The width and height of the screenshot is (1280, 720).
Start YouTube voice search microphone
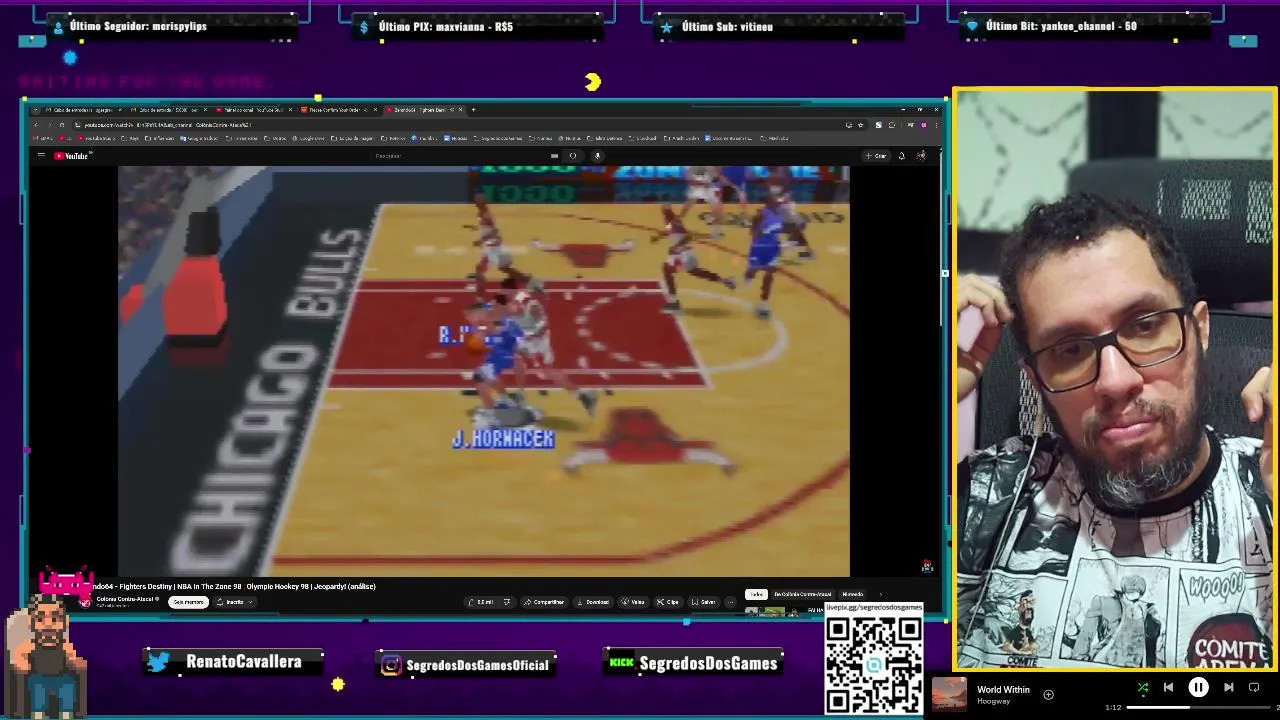click(597, 155)
